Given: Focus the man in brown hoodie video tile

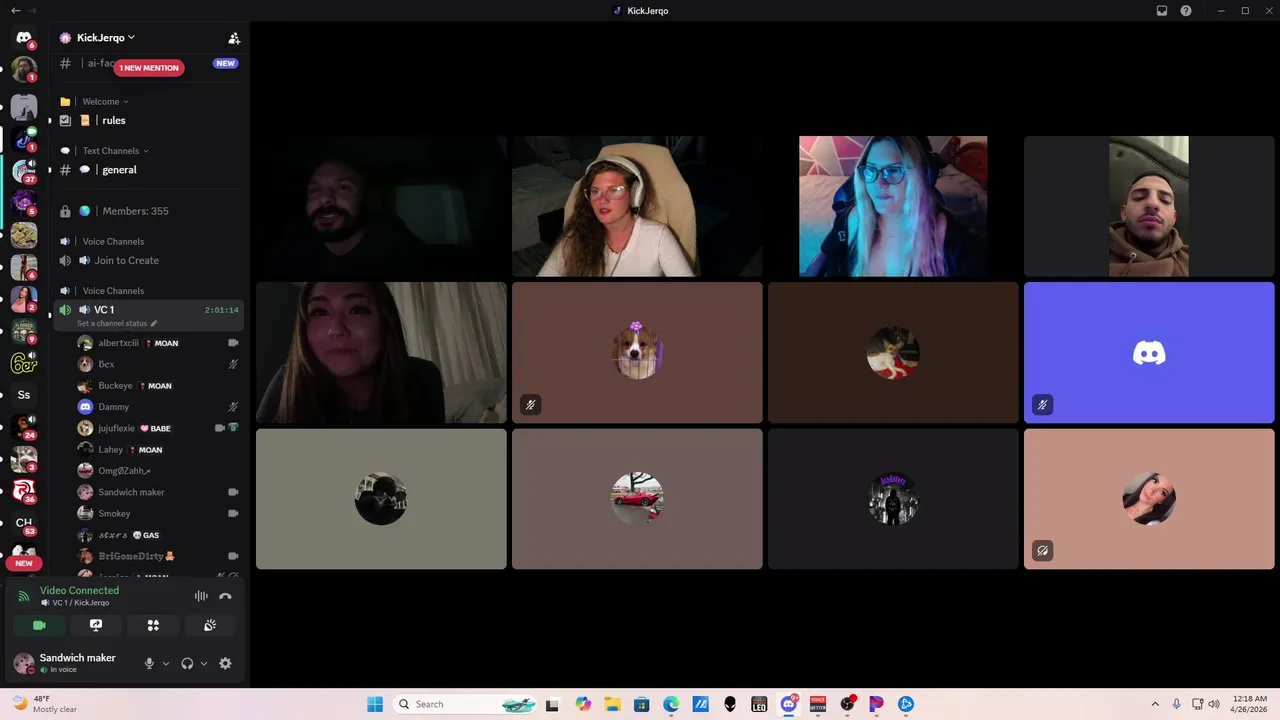Looking at the screenshot, I should pyautogui.click(x=1149, y=206).
